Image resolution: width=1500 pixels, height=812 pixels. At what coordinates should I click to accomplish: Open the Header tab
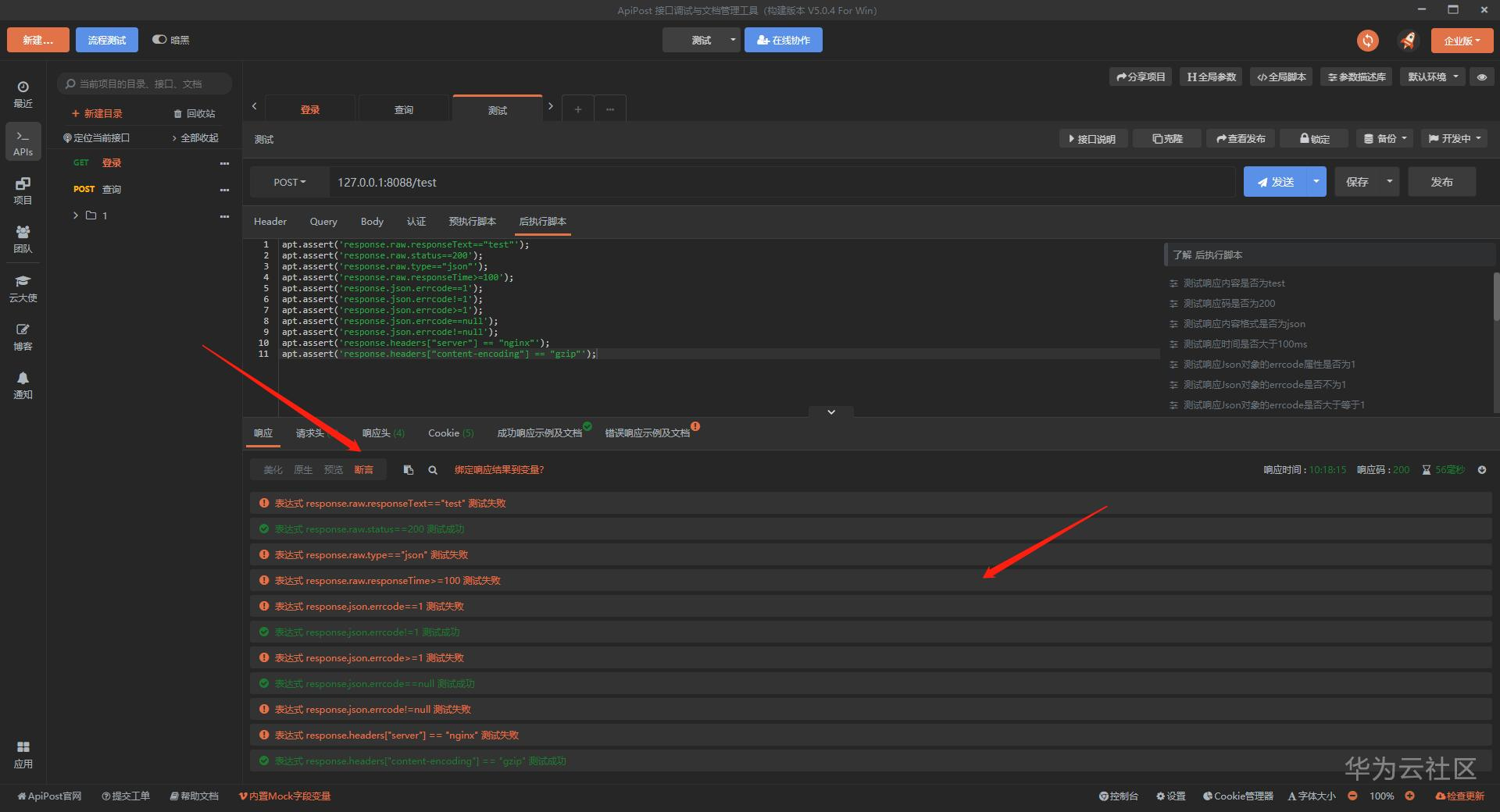pyautogui.click(x=270, y=222)
